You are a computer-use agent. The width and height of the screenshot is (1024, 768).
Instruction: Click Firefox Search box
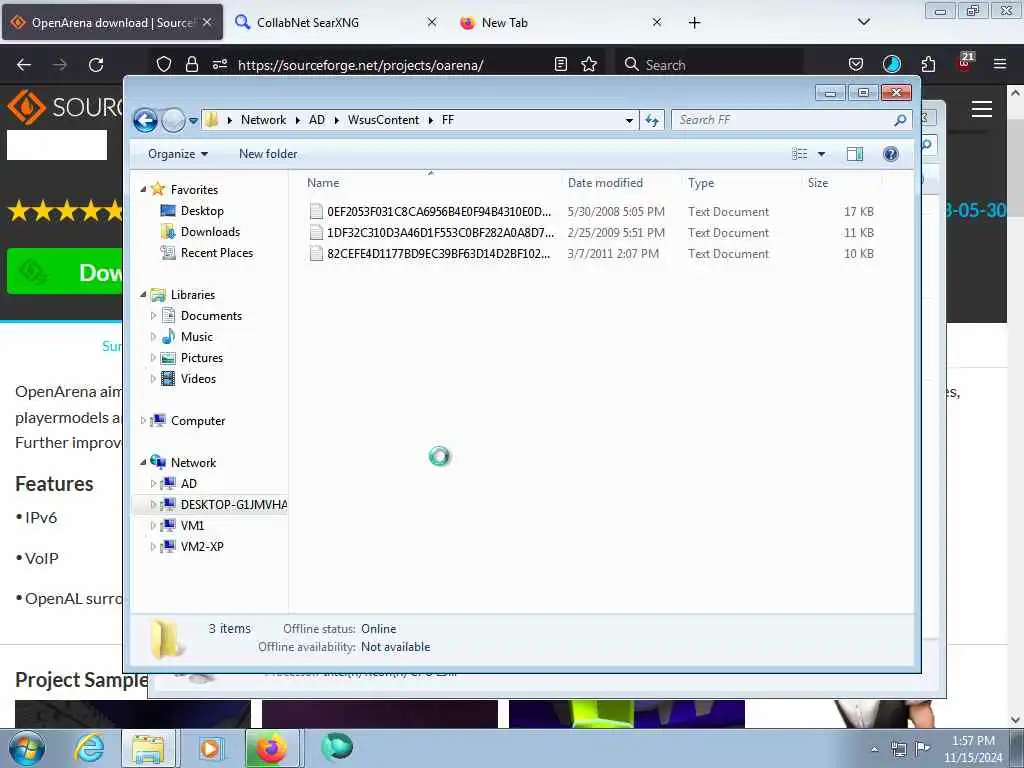(709, 64)
